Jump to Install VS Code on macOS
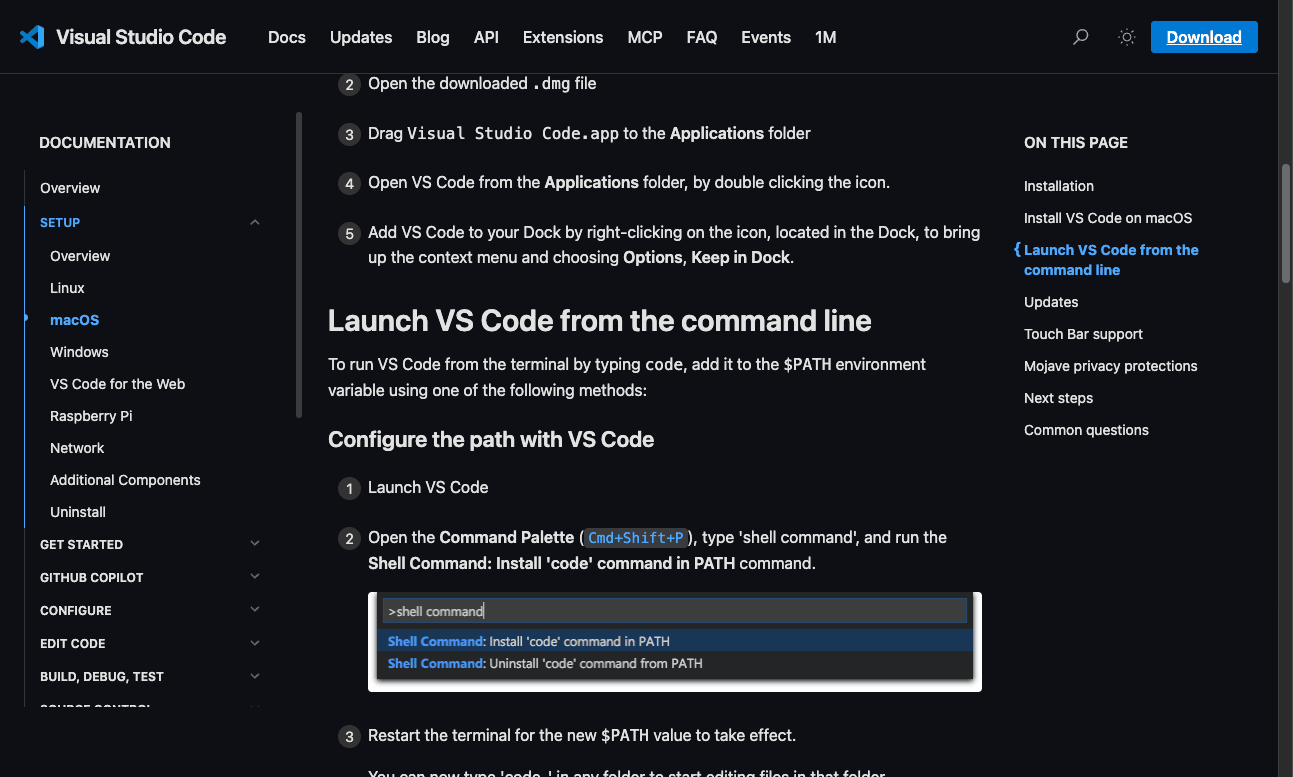Screen dimensions: 1293x777 1108,218
